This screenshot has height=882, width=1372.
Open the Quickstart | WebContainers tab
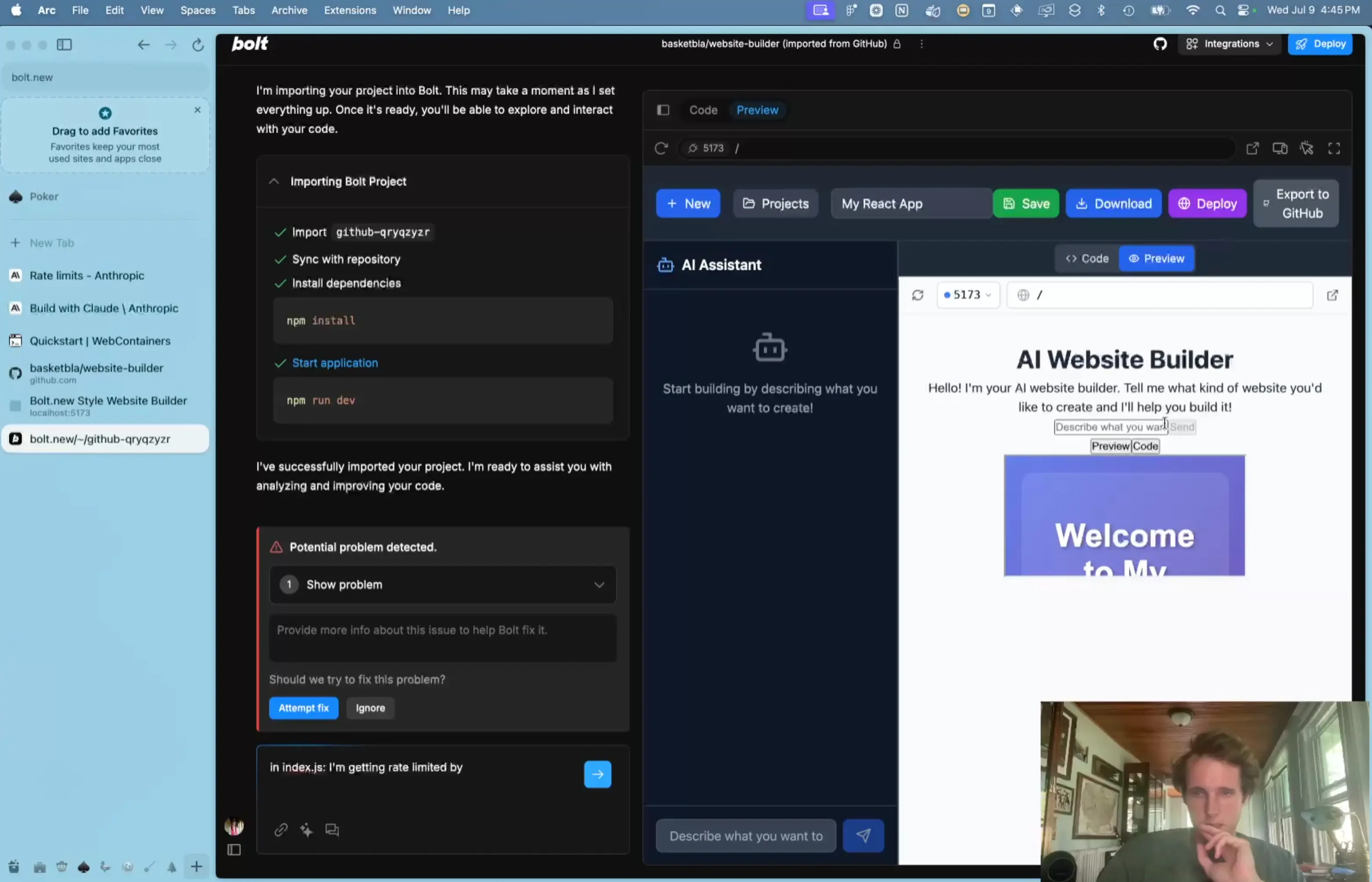(105, 341)
